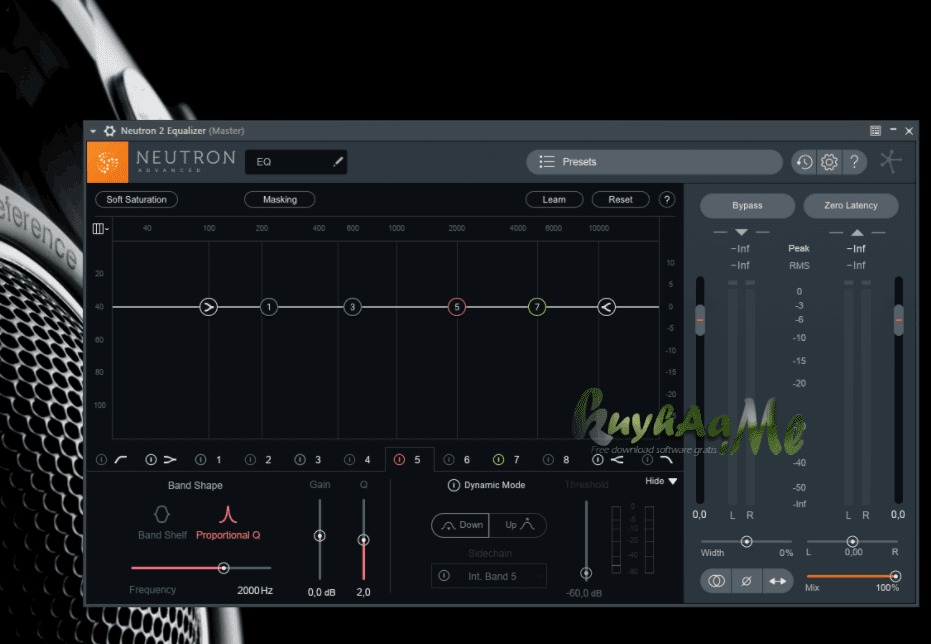Screen dimensions: 931x644
Task: Click the Neutron orange logo icon
Action: [x=107, y=162]
